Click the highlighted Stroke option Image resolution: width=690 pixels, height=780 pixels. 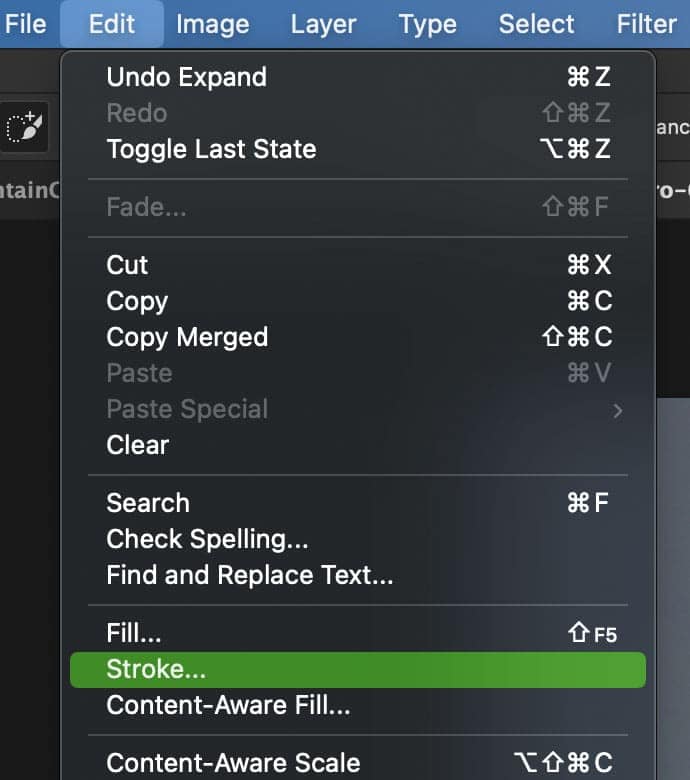pos(358,670)
